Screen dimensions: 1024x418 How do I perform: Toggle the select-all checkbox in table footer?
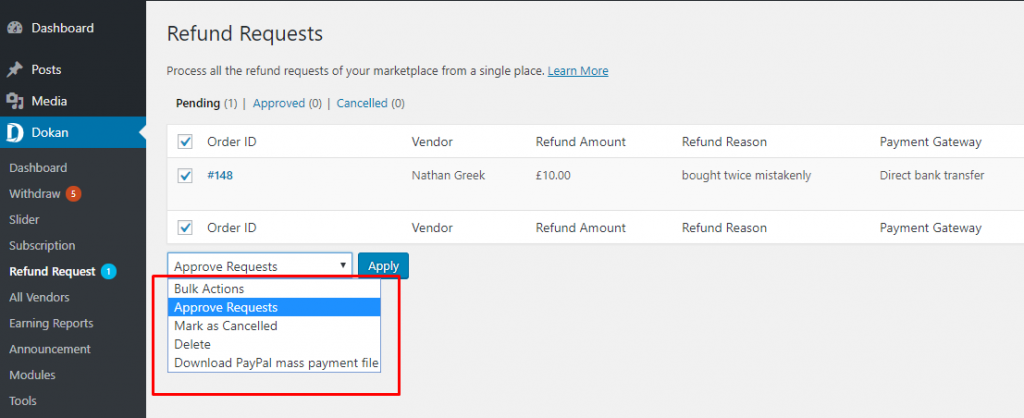pos(185,227)
